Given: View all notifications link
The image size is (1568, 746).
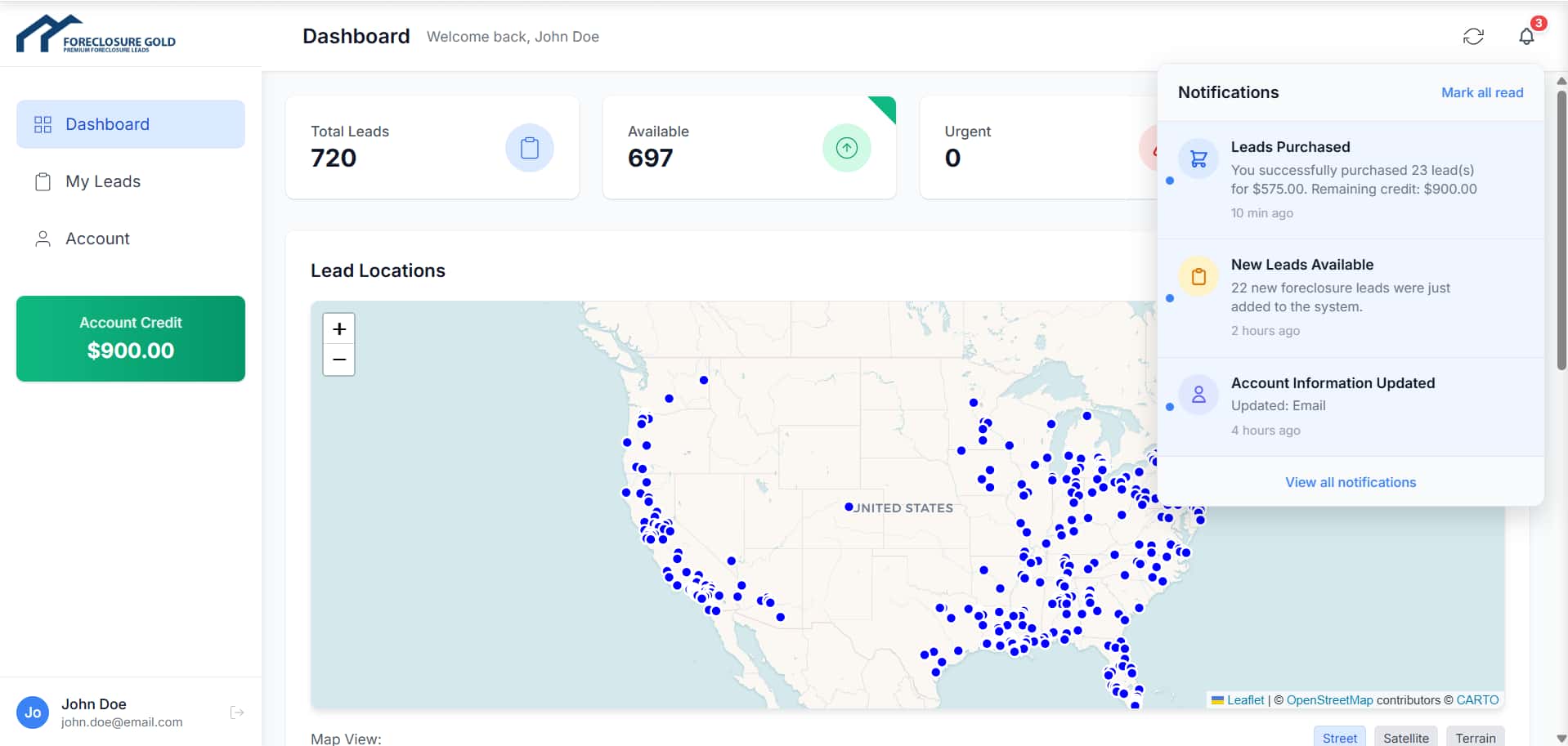Looking at the screenshot, I should coord(1350,482).
